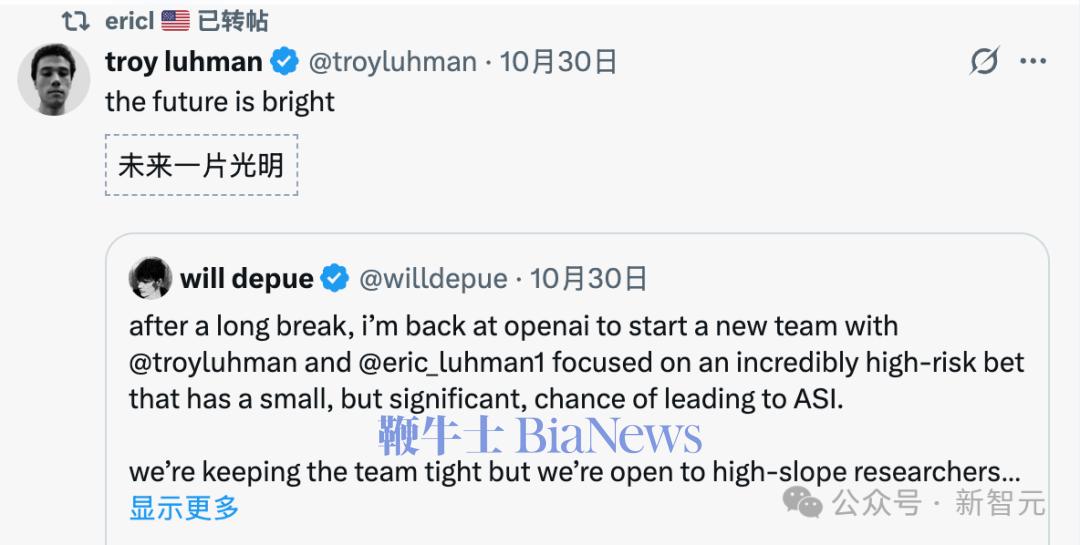
Task: Click the quoted post's 10月30日 date
Action: 588,278
